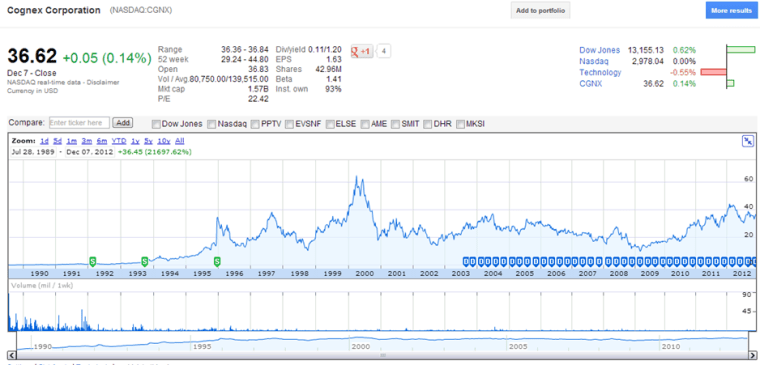The height and width of the screenshot is (365, 760).
Task: Click the chart expand icon
Action: coord(748,141)
